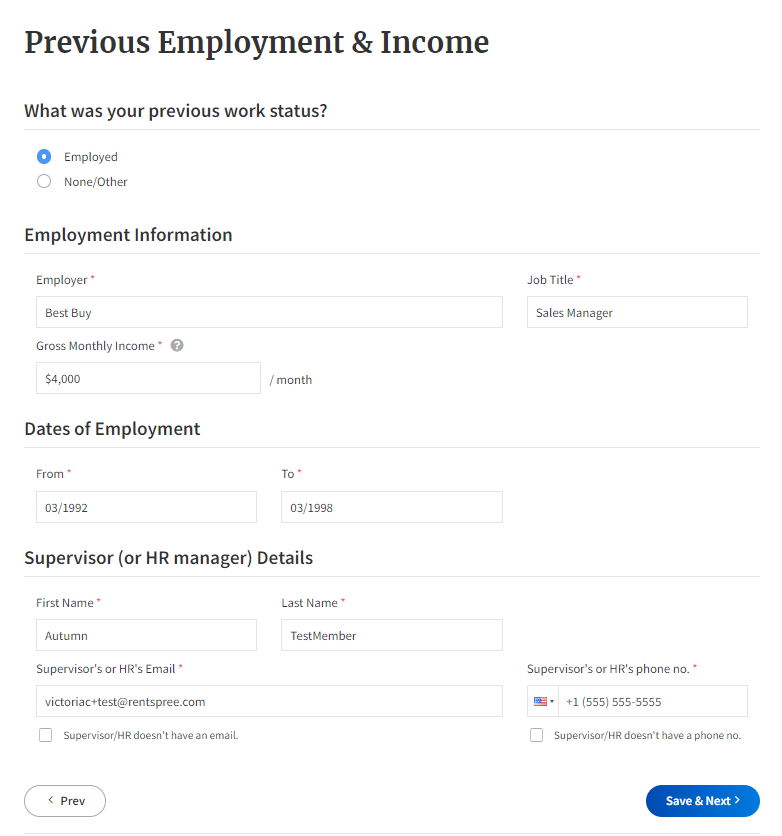Select the Job Title field with Sales Manager
782x836 pixels.
pyautogui.click(x=637, y=312)
